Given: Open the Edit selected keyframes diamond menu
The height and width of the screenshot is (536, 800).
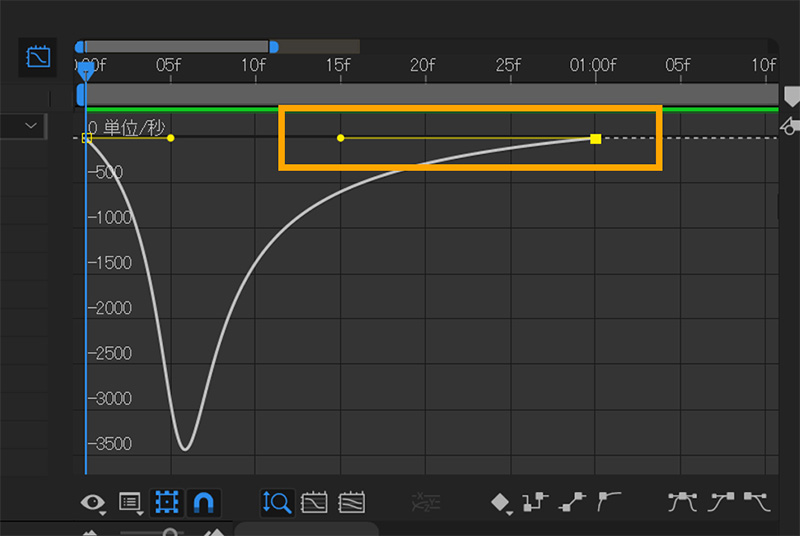Looking at the screenshot, I should (x=501, y=502).
